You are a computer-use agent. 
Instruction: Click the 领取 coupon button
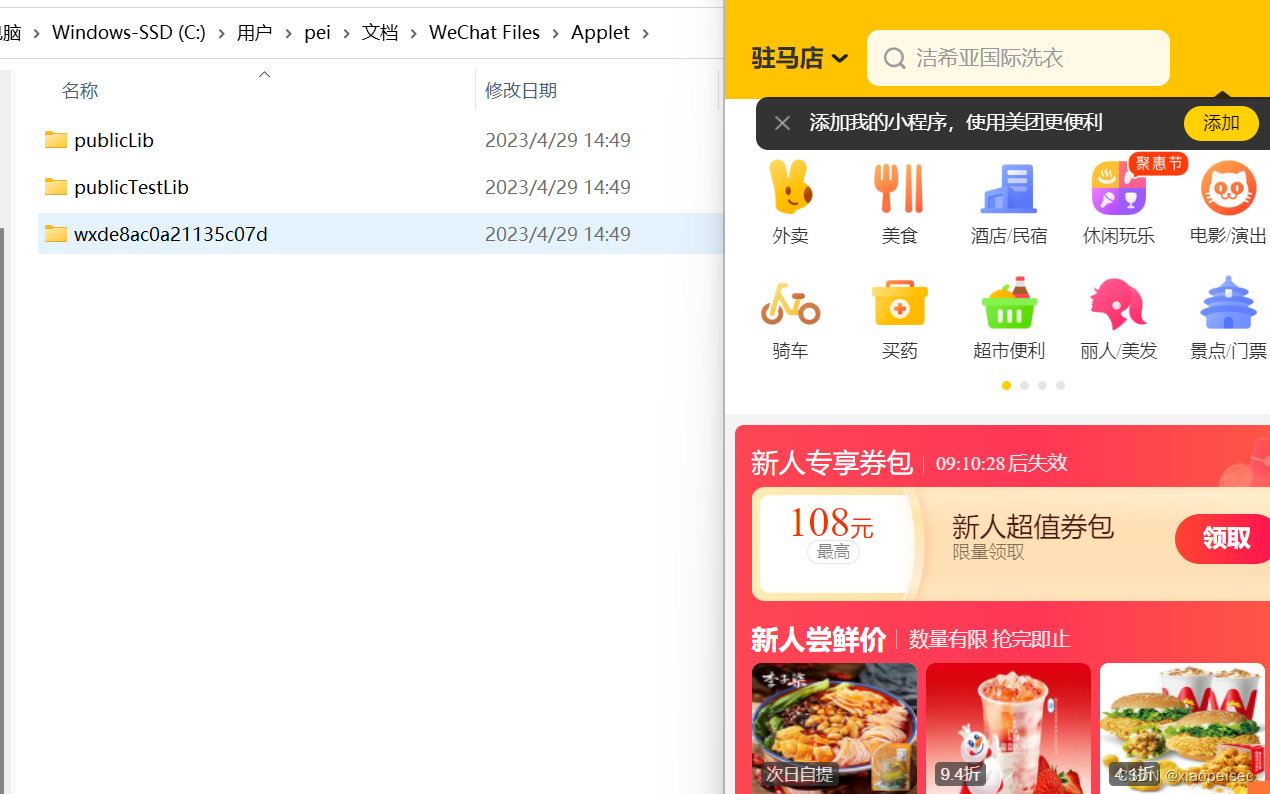1224,539
